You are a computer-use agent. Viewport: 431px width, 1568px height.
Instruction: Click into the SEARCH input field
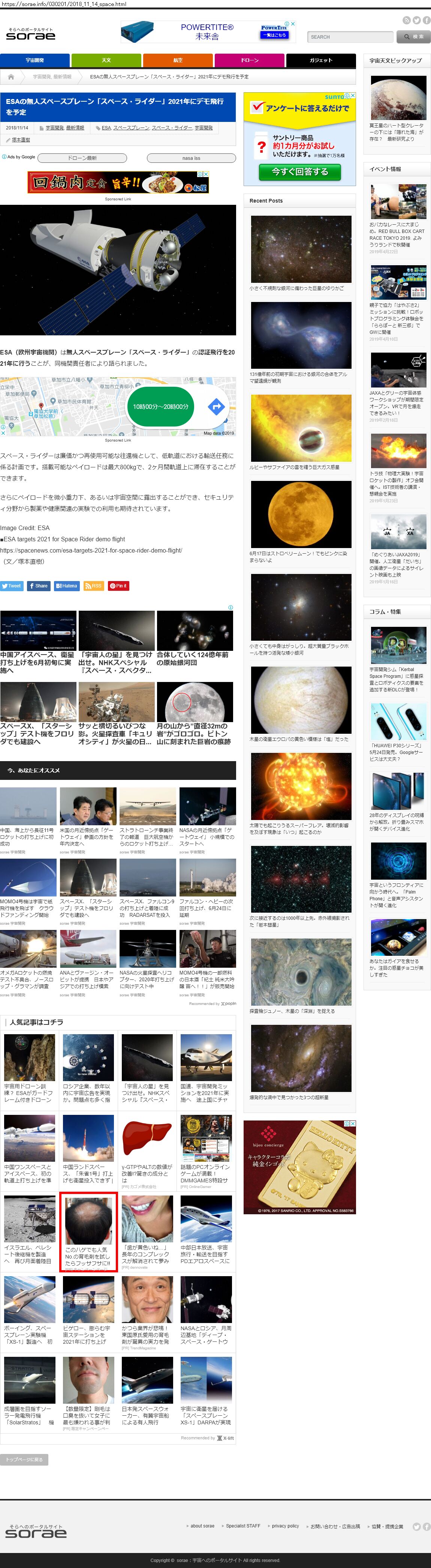click(350, 37)
